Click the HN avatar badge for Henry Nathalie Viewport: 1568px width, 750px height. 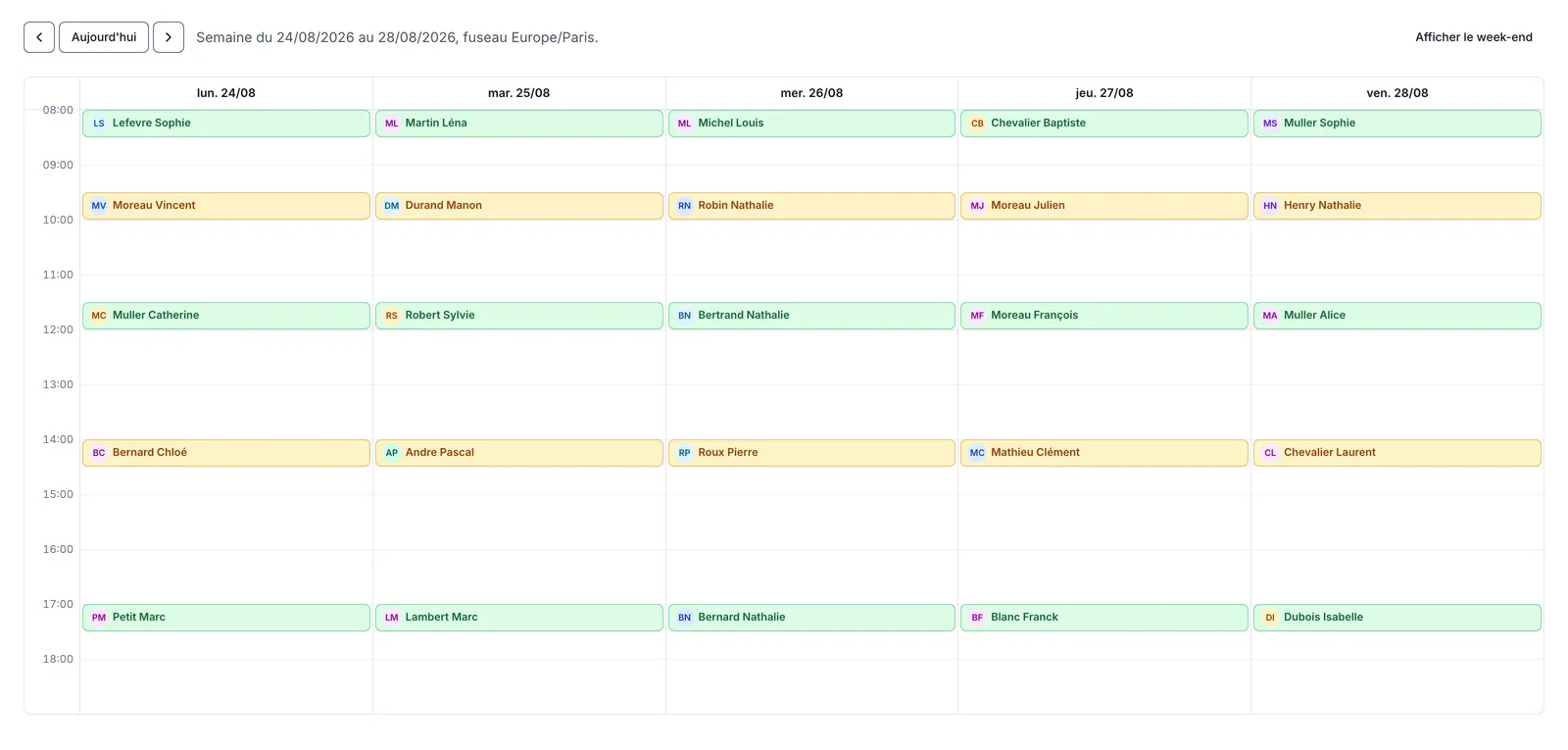1270,206
